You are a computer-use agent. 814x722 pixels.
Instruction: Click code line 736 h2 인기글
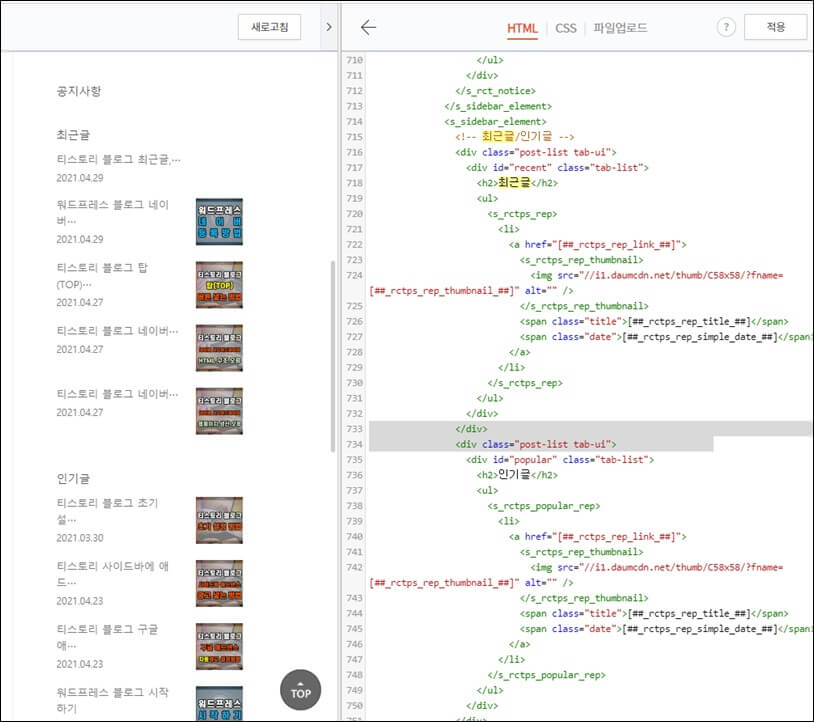pos(517,475)
